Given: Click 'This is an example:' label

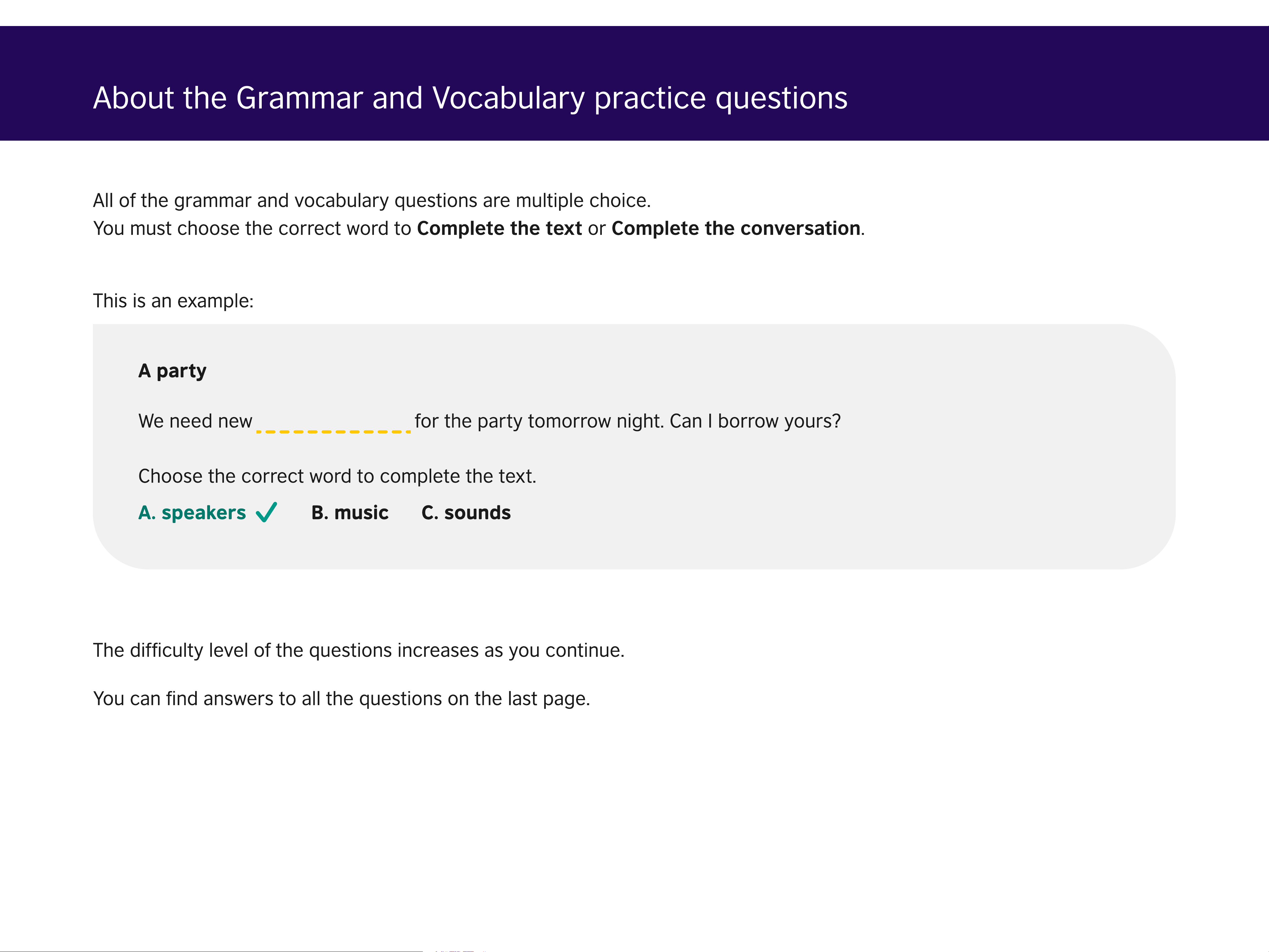Looking at the screenshot, I should (x=173, y=301).
